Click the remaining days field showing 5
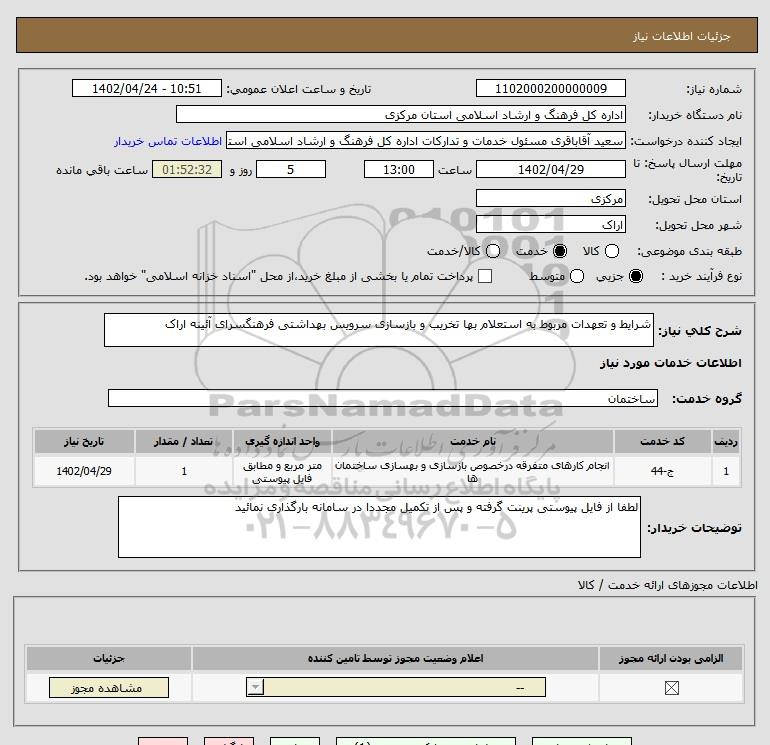Image resolution: width=770 pixels, height=745 pixels. pos(291,169)
